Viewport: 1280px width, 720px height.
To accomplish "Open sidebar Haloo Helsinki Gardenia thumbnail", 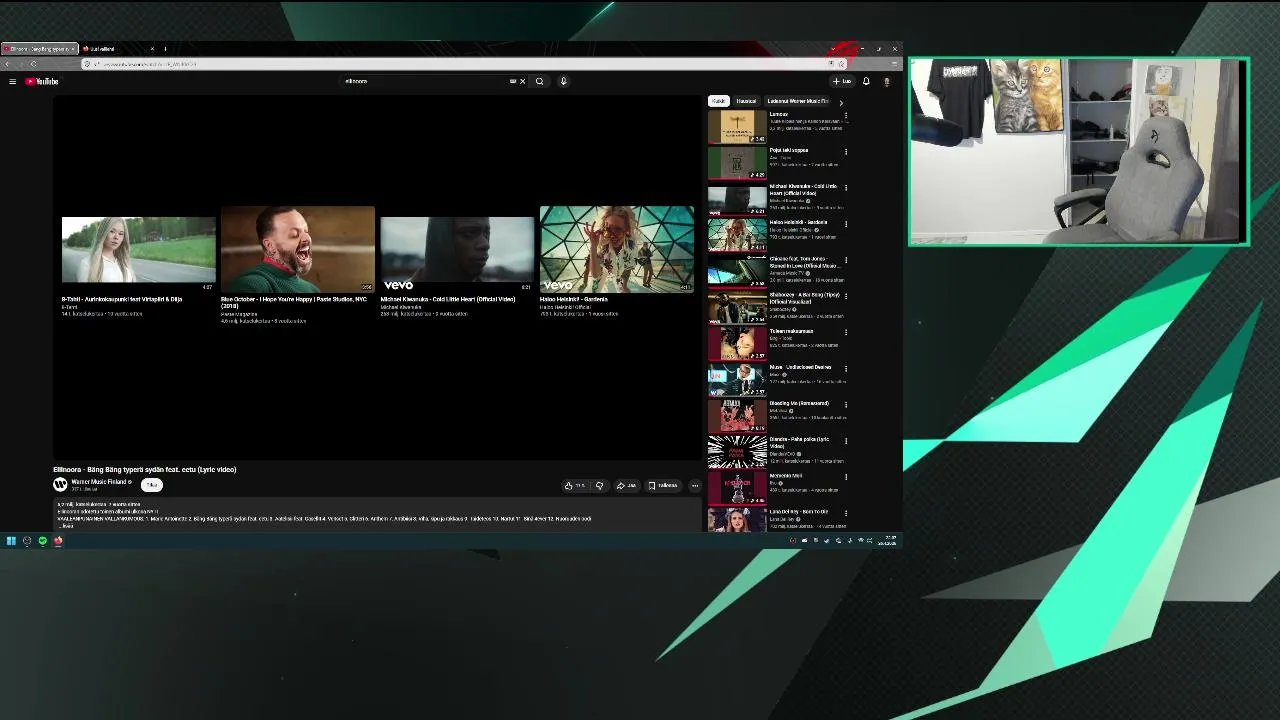I will tap(737, 235).
